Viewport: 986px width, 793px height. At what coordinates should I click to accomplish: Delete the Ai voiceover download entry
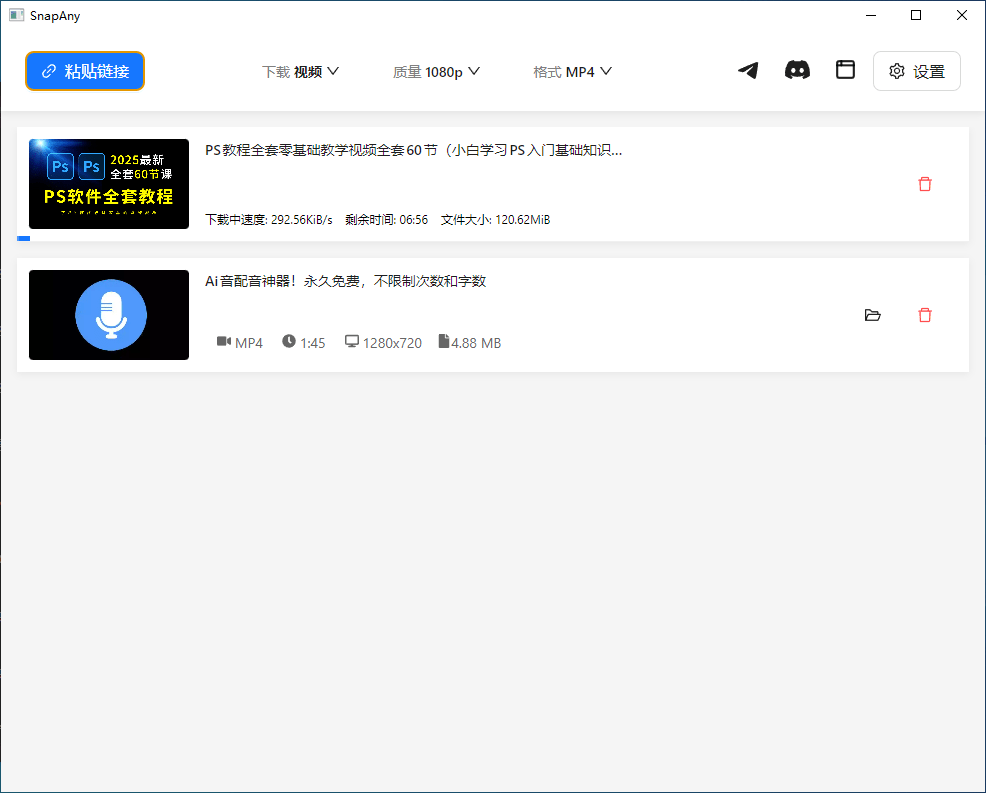(x=924, y=314)
